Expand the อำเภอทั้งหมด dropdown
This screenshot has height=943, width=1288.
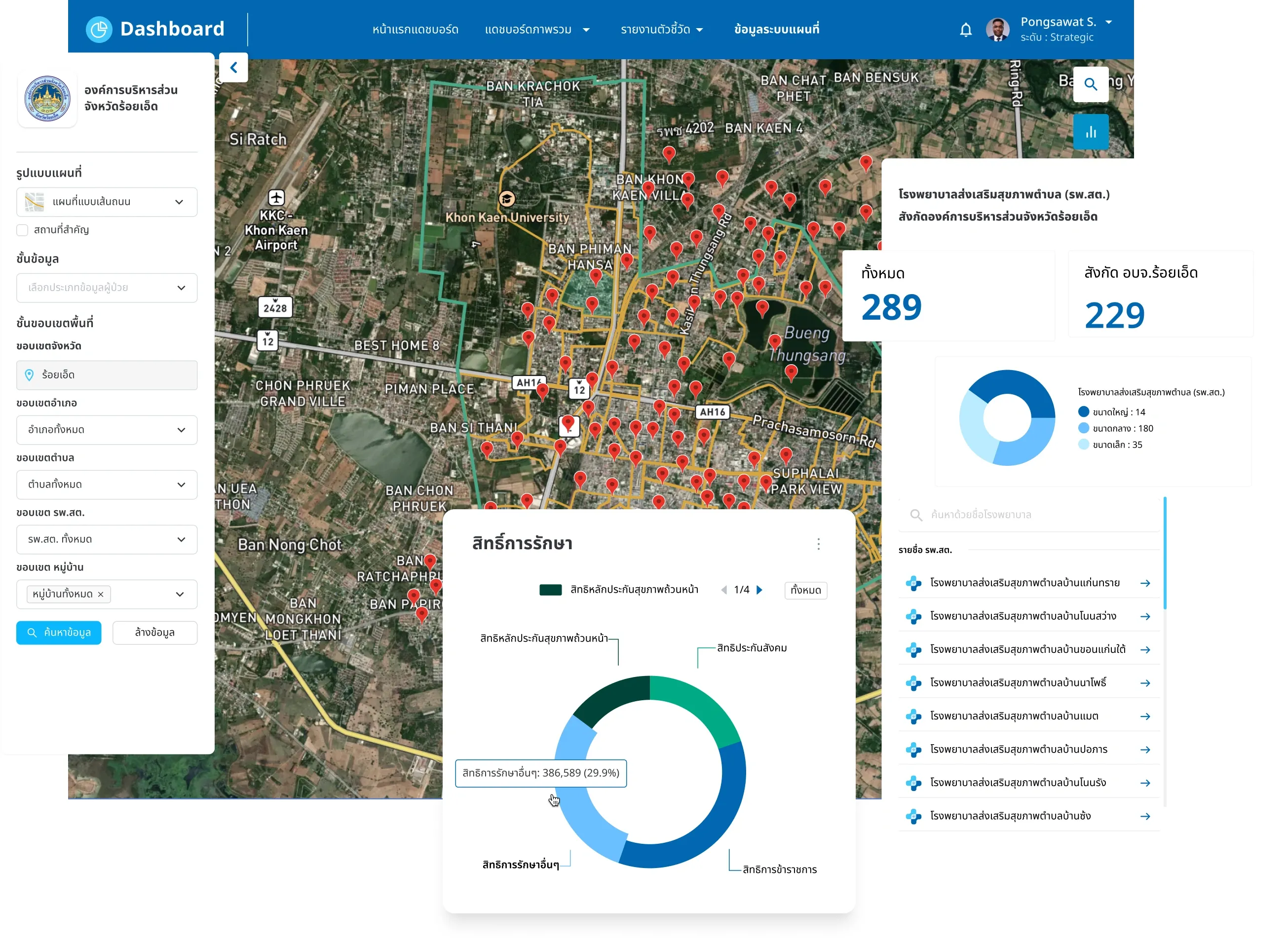[x=107, y=430]
